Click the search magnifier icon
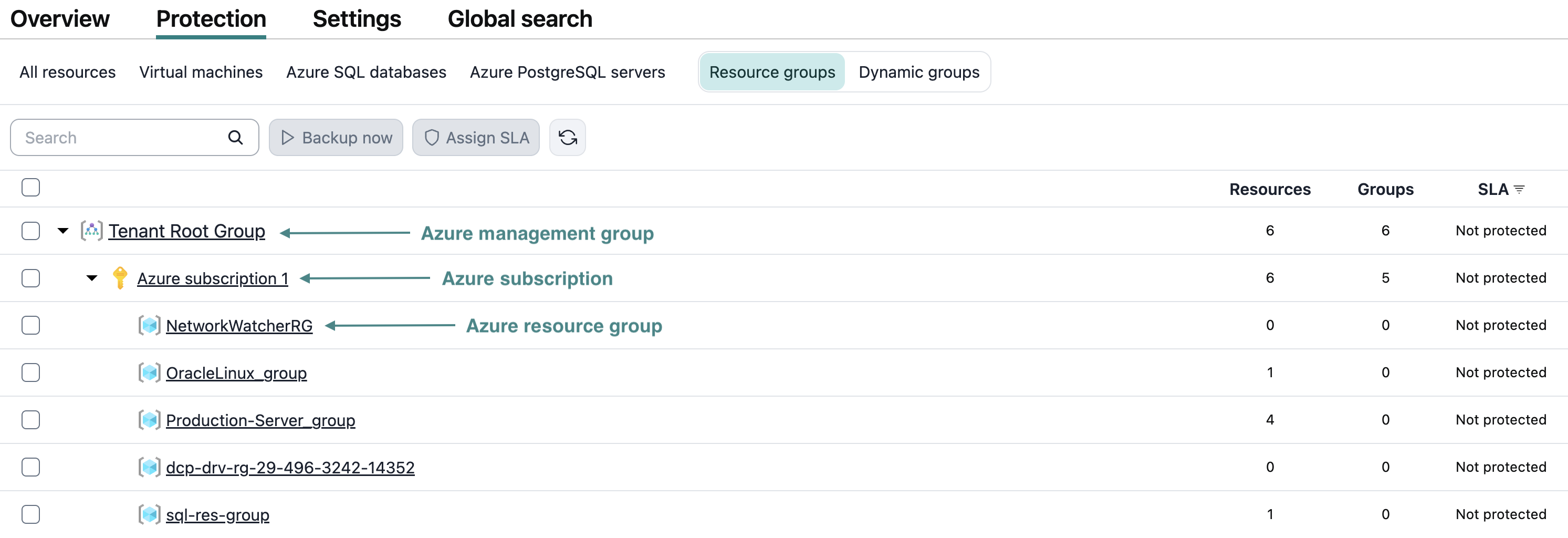 236,138
